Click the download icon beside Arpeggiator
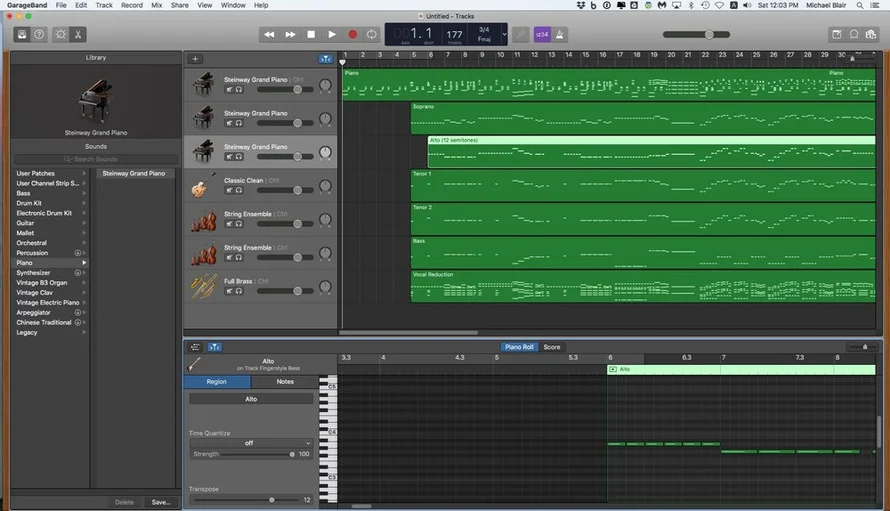The image size is (890, 511). tap(78, 312)
